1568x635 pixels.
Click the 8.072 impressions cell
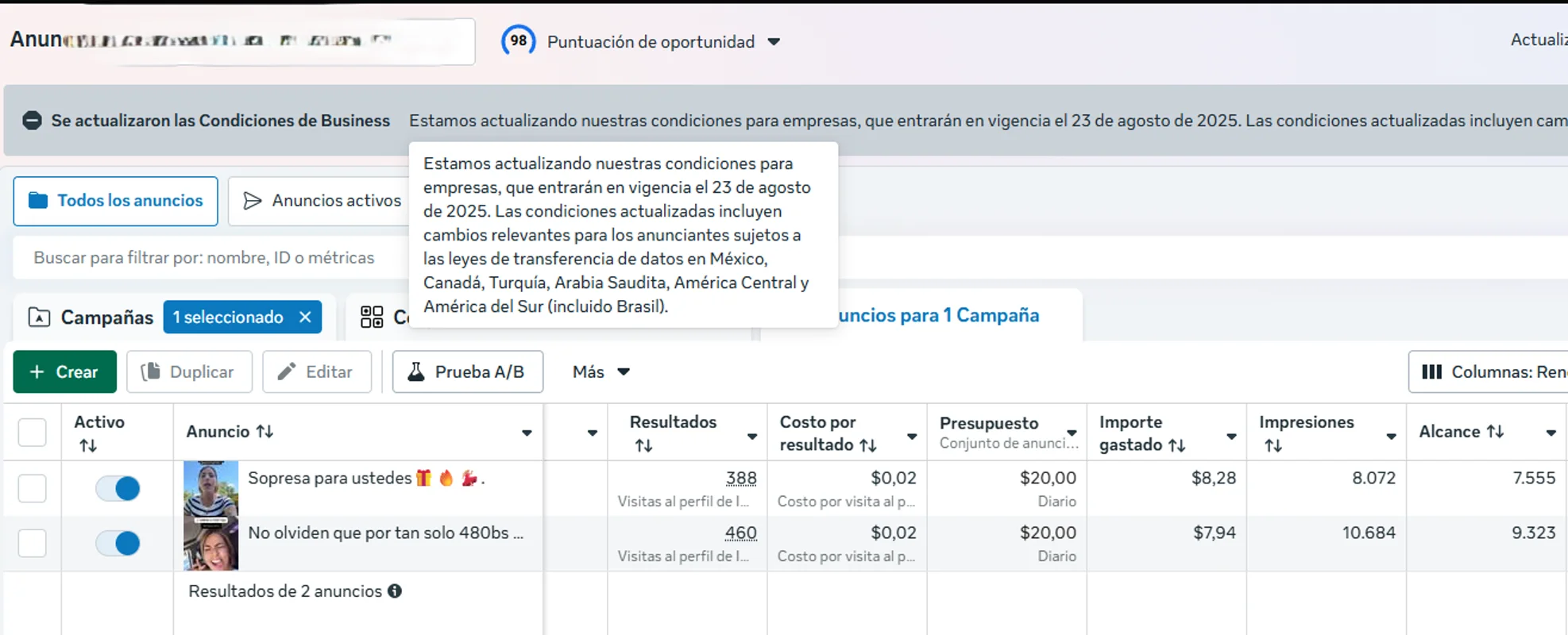coord(1373,478)
